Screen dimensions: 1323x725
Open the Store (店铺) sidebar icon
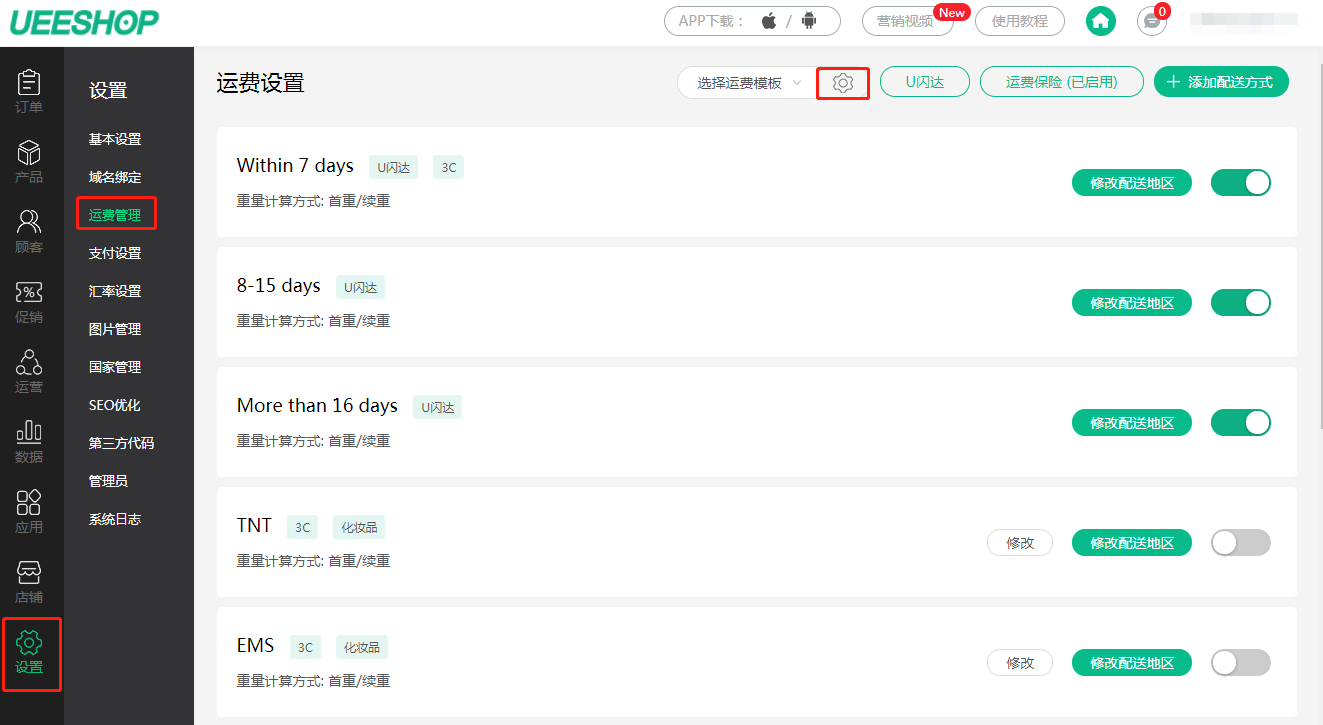coord(30,581)
